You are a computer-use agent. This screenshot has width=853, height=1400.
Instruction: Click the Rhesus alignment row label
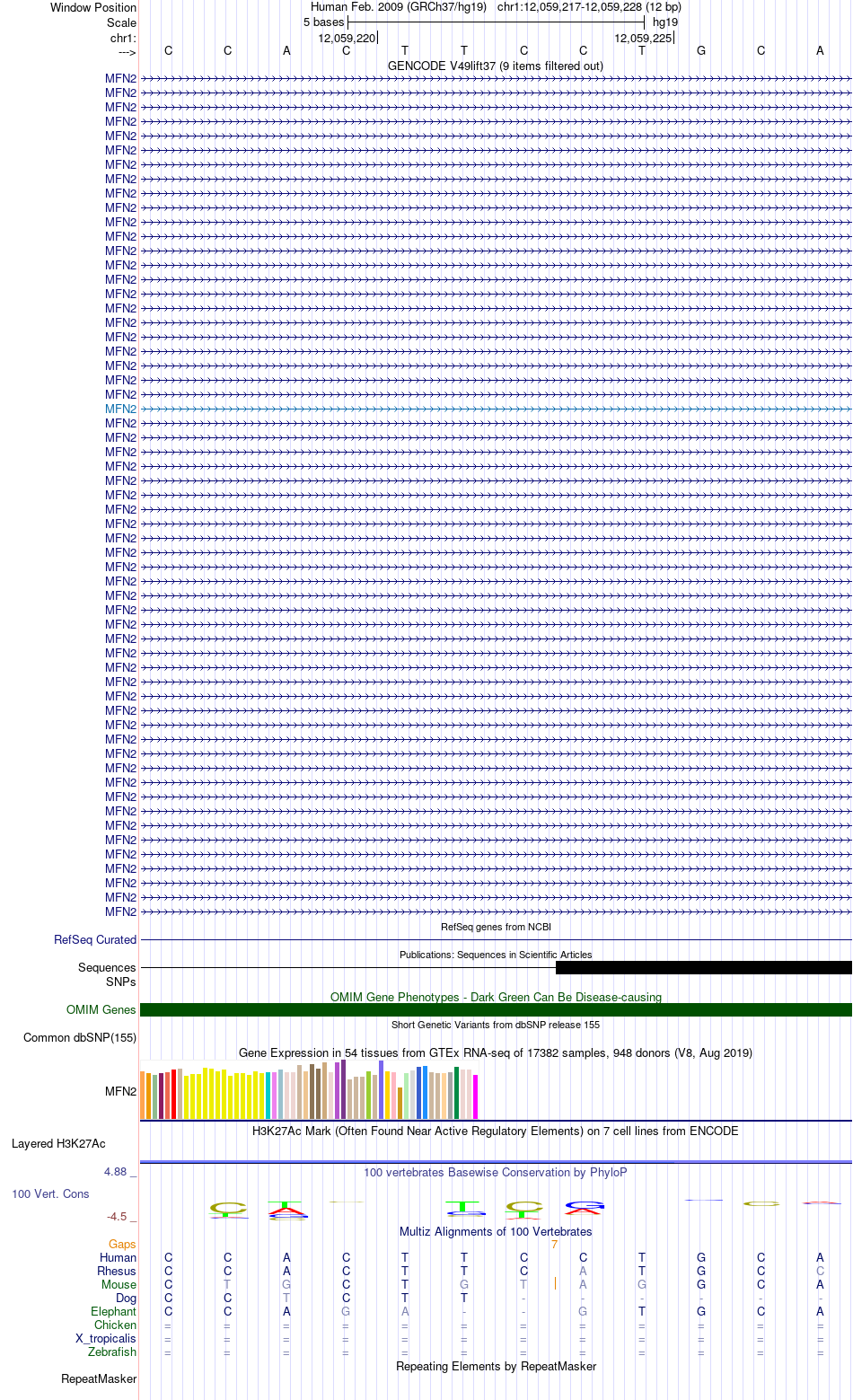tap(117, 1271)
